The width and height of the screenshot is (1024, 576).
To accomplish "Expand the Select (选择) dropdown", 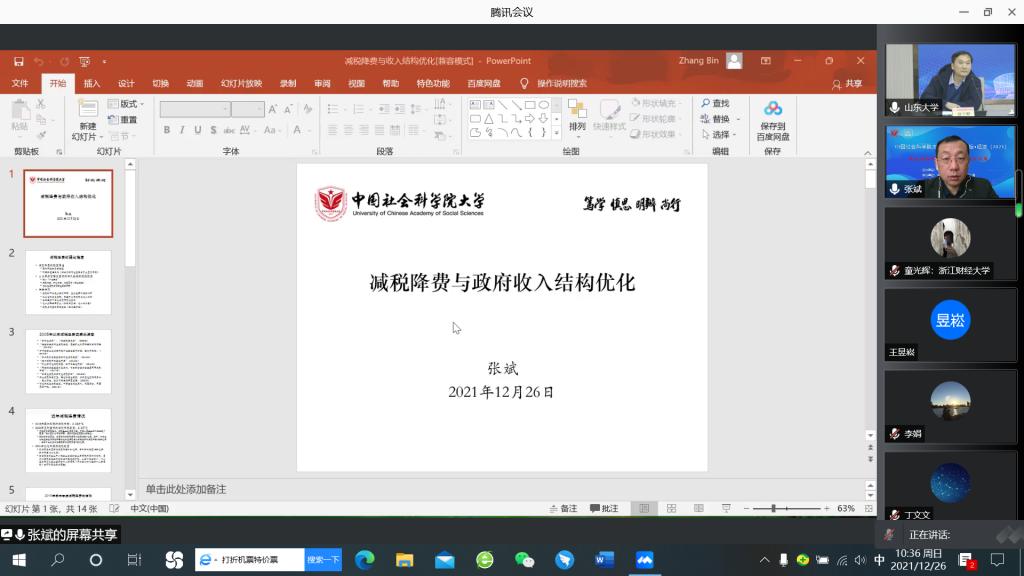I will point(721,135).
